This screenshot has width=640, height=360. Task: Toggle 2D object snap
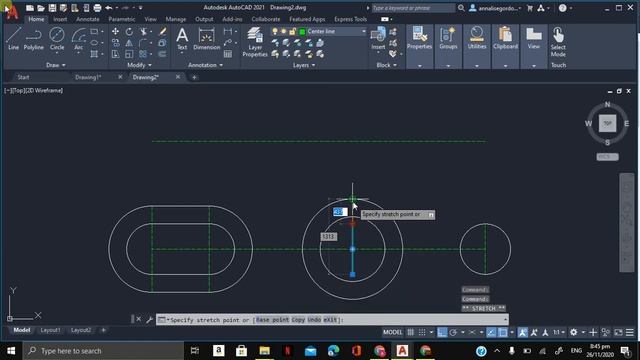[x=503, y=333]
